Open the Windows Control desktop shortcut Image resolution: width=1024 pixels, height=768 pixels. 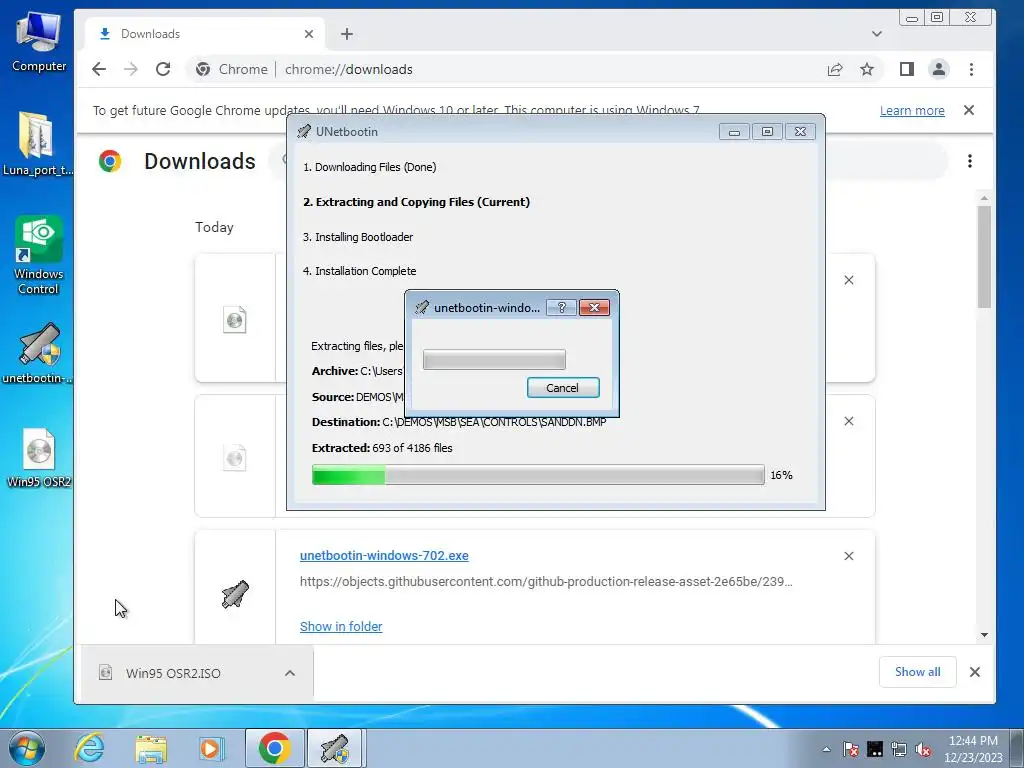[x=39, y=255]
